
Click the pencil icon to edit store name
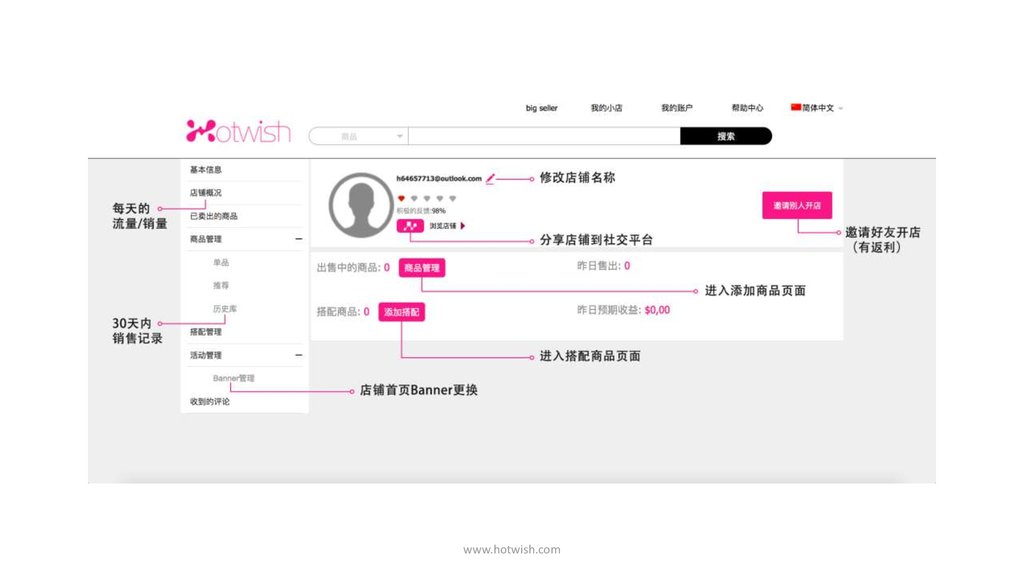coord(490,179)
